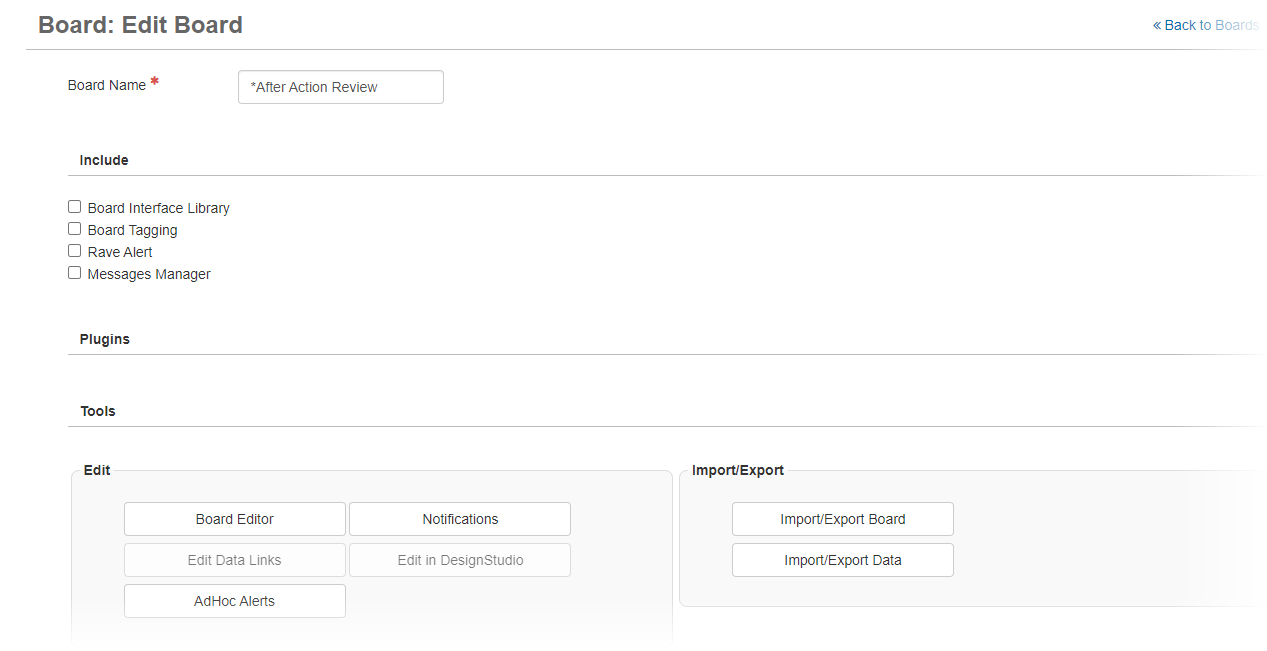Viewport: 1267px width, 651px height.
Task: Click the Include section heading
Action: pos(104,160)
